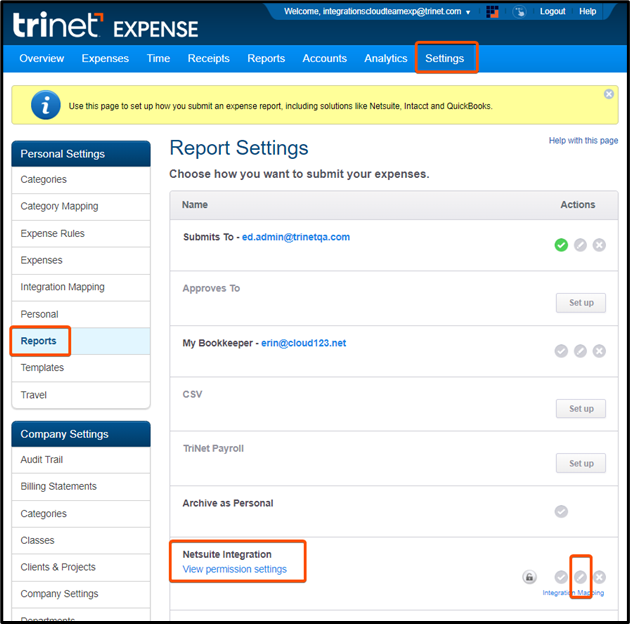Click the Archive as Personal label
The width and height of the screenshot is (630, 624).
pos(228,503)
